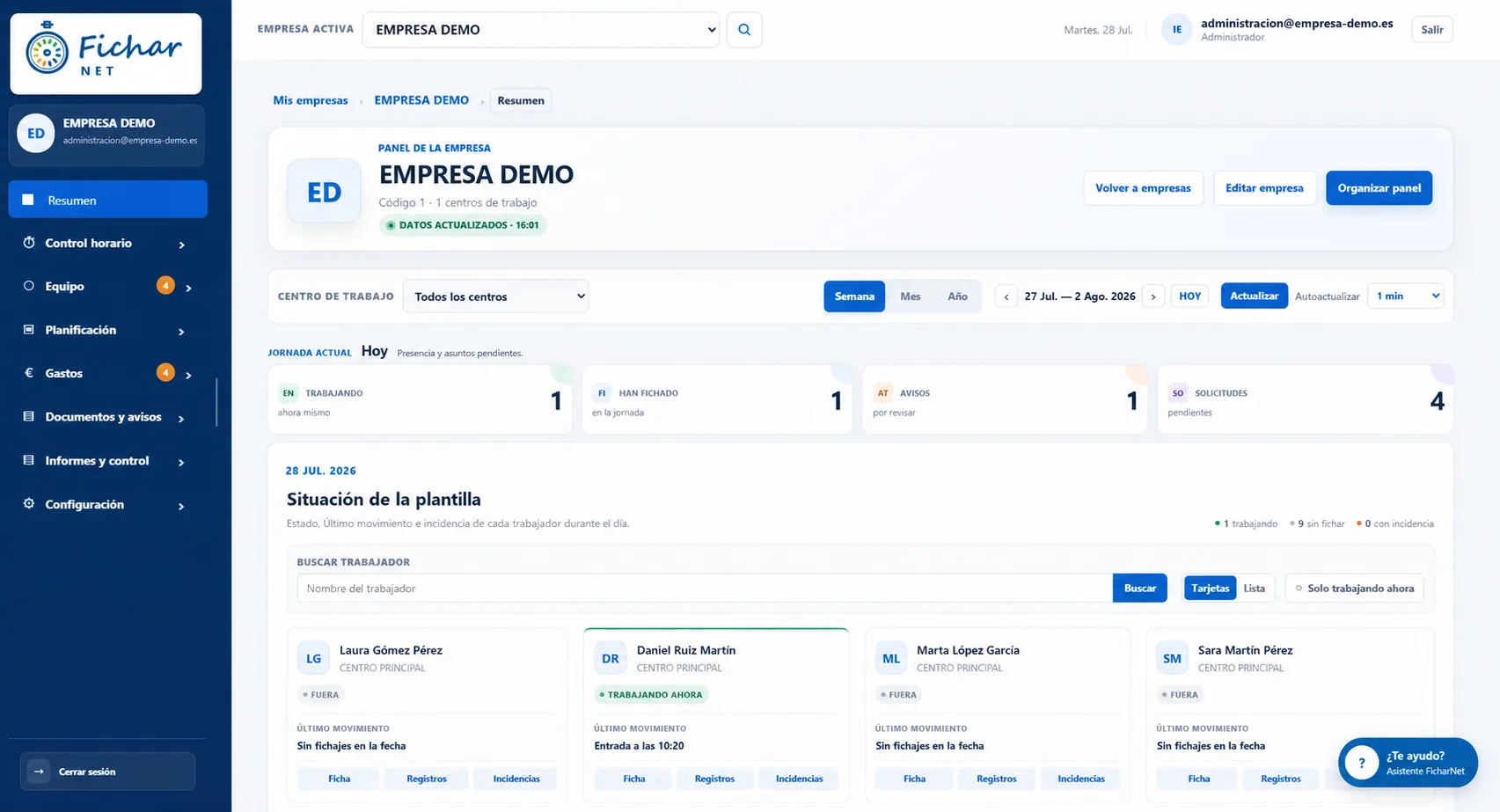Click the IE user avatar in header
The width and height of the screenshot is (1500, 812).
click(x=1176, y=30)
